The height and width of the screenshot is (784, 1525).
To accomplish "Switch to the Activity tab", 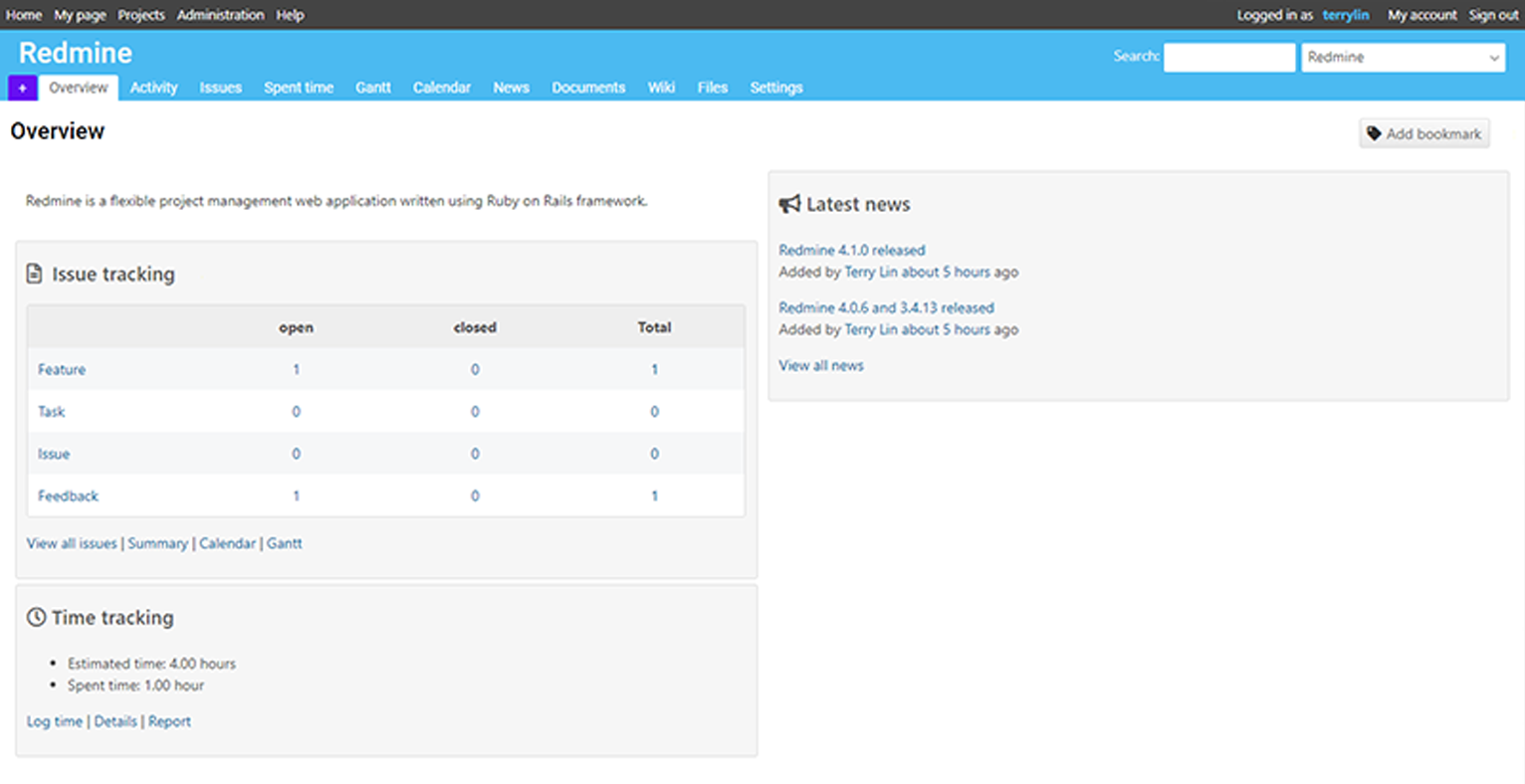I will click(153, 88).
